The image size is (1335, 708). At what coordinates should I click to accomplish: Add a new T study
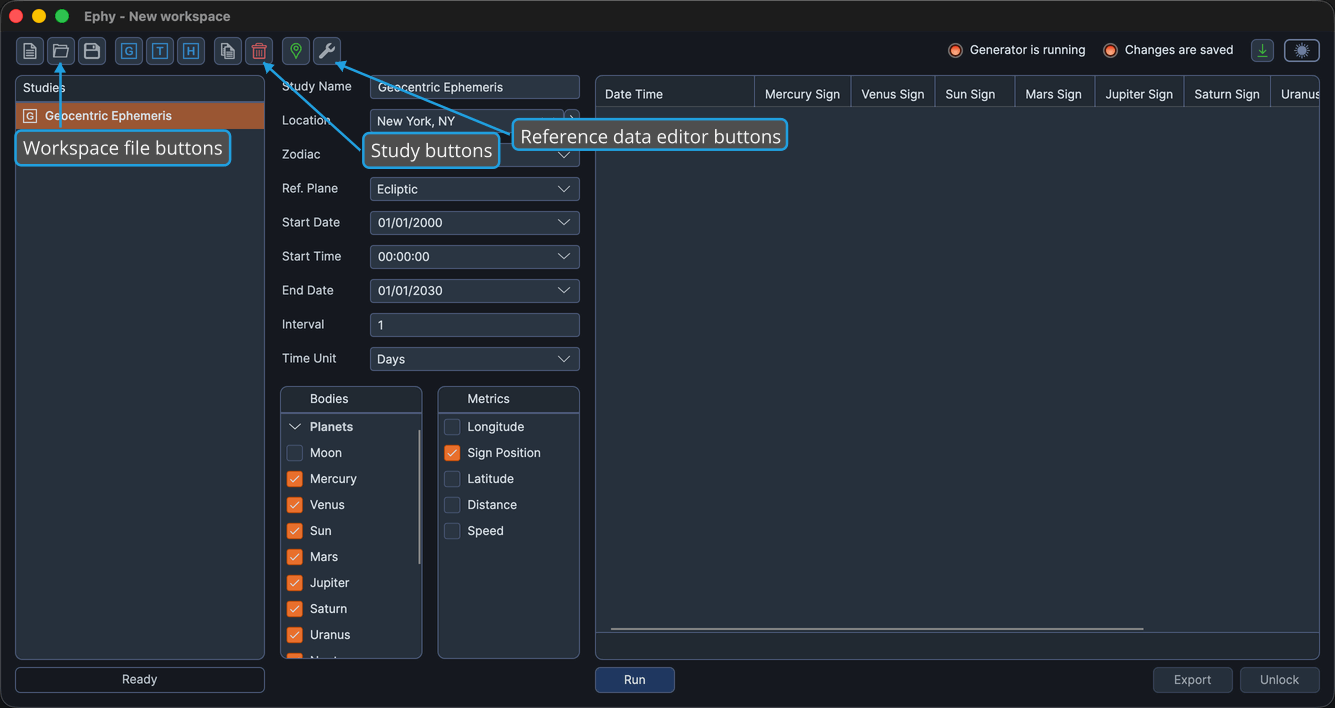coord(160,51)
